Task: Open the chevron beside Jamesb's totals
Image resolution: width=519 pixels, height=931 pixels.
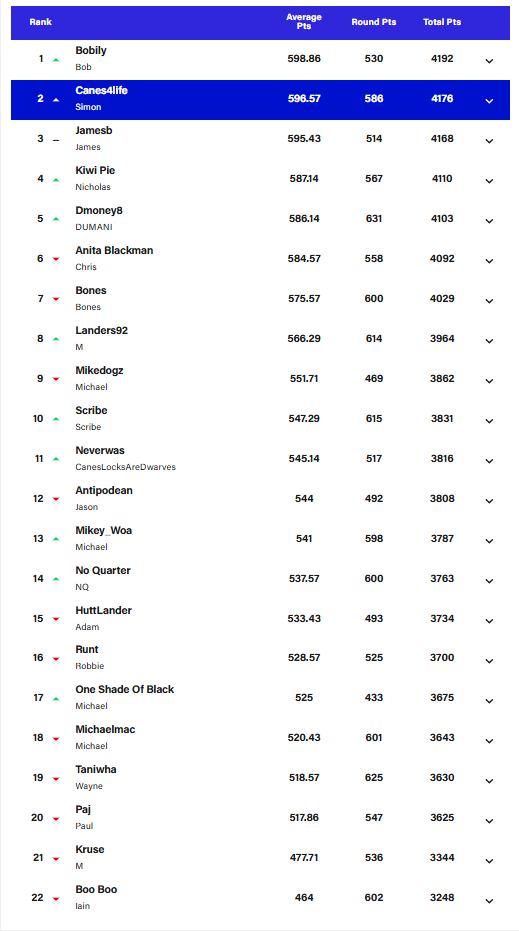Action: tap(489, 141)
